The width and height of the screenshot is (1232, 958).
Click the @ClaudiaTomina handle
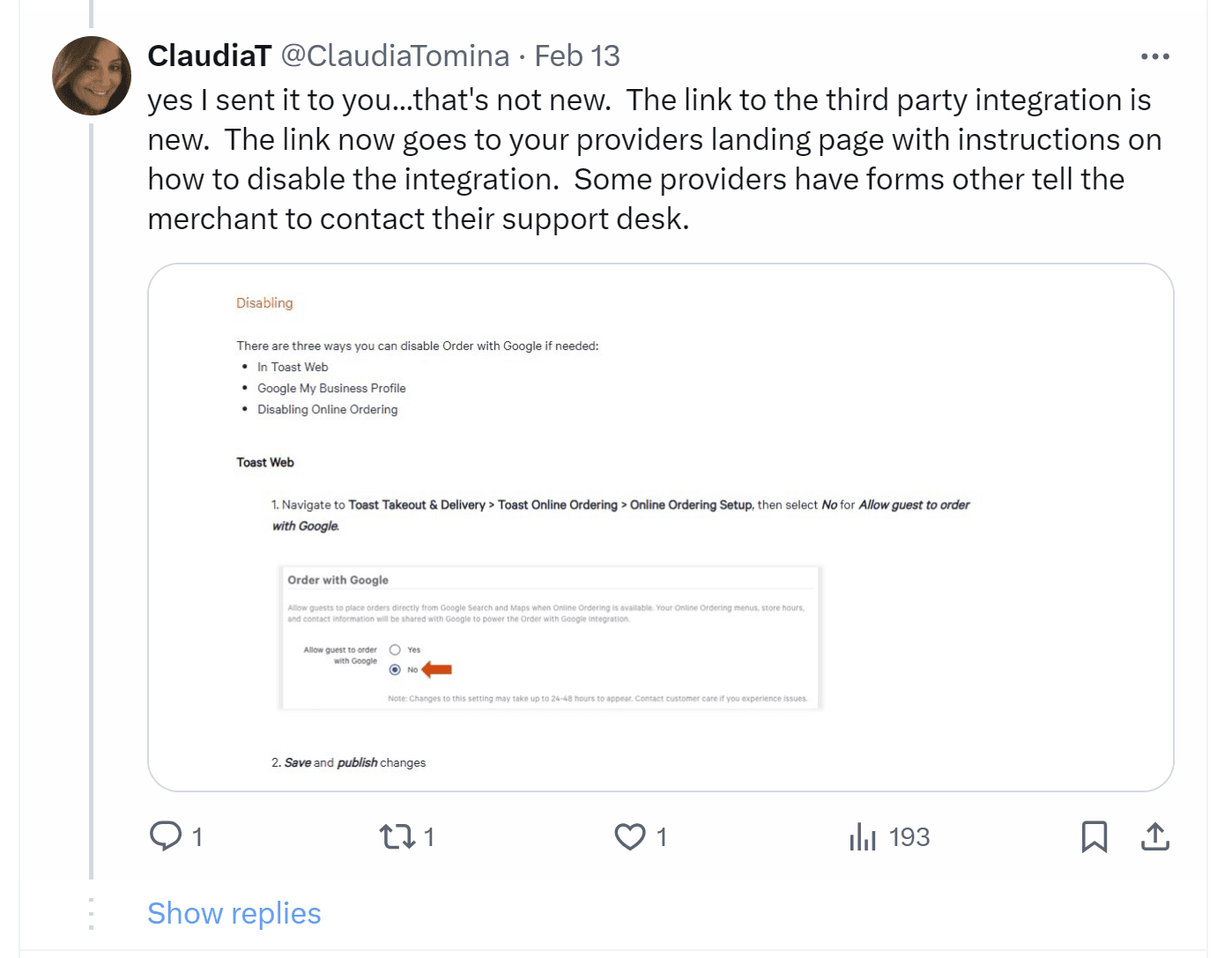point(395,56)
